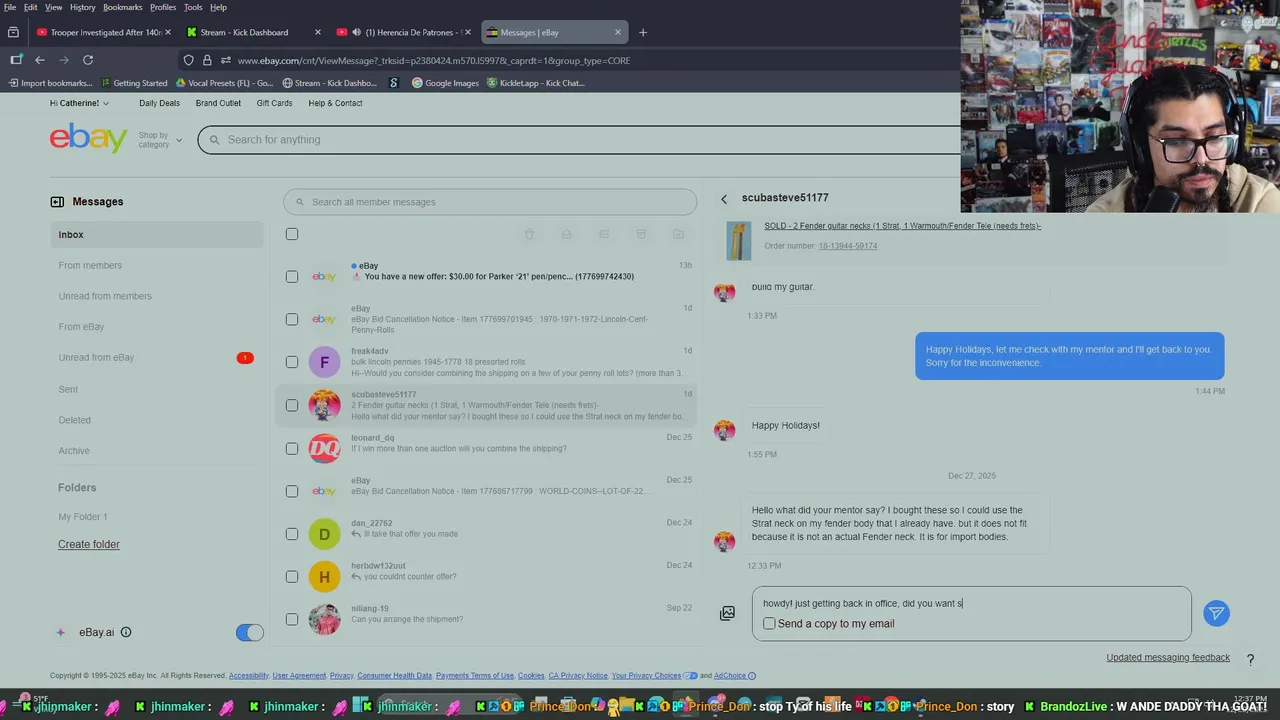Screen dimensions: 1280x720
Task: Click the attach image icon beside message box
Action: (x=727, y=613)
